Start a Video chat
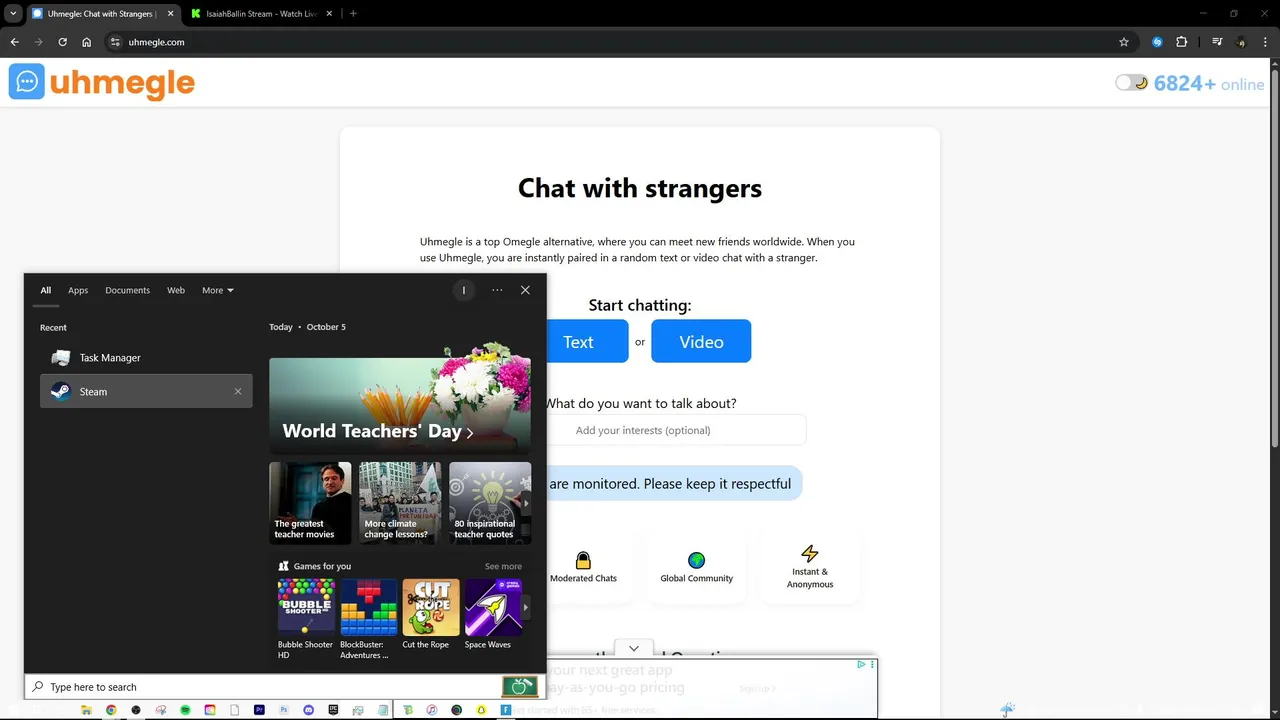The width and height of the screenshot is (1280, 720). pyautogui.click(x=701, y=341)
